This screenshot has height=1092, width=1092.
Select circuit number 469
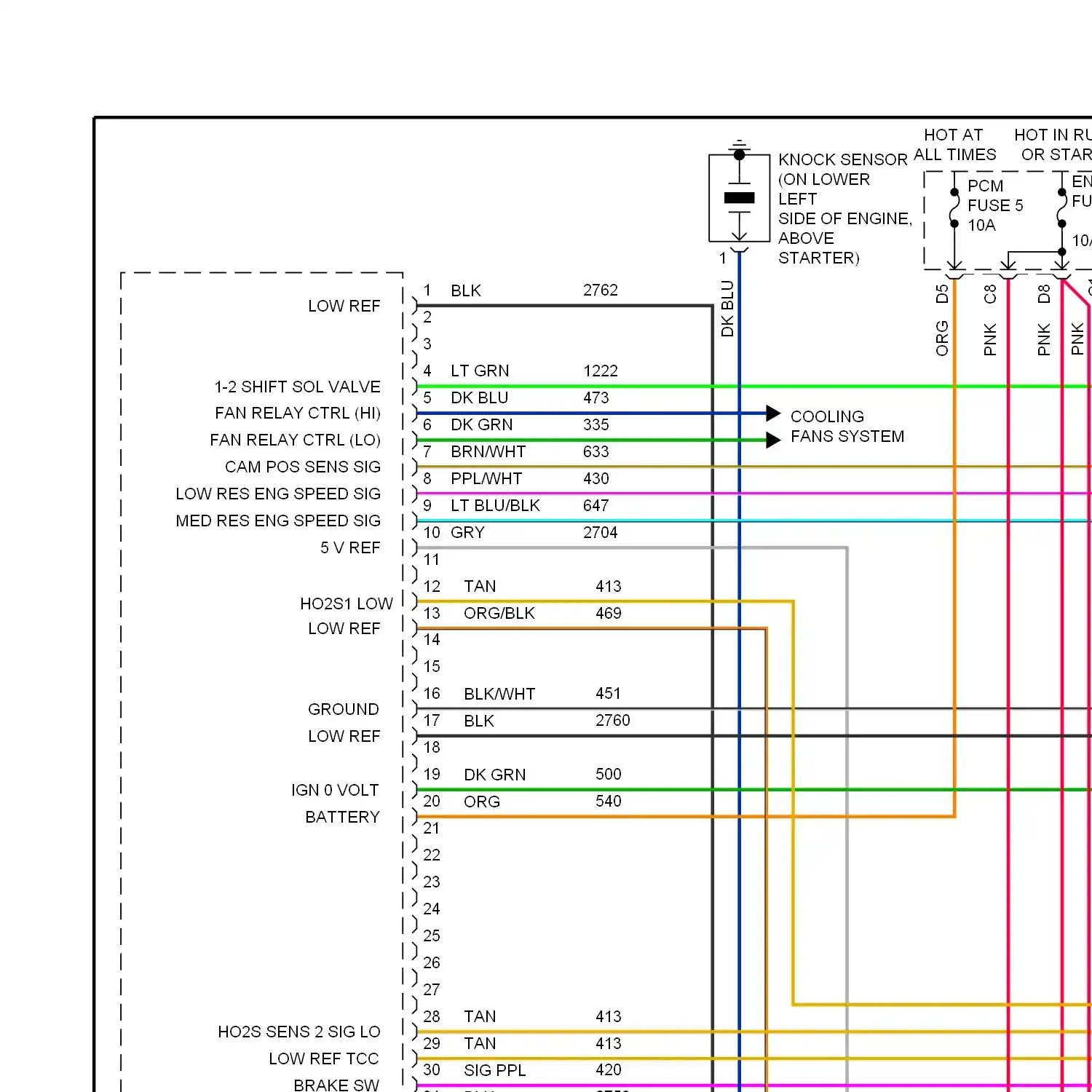pyautogui.click(x=609, y=614)
